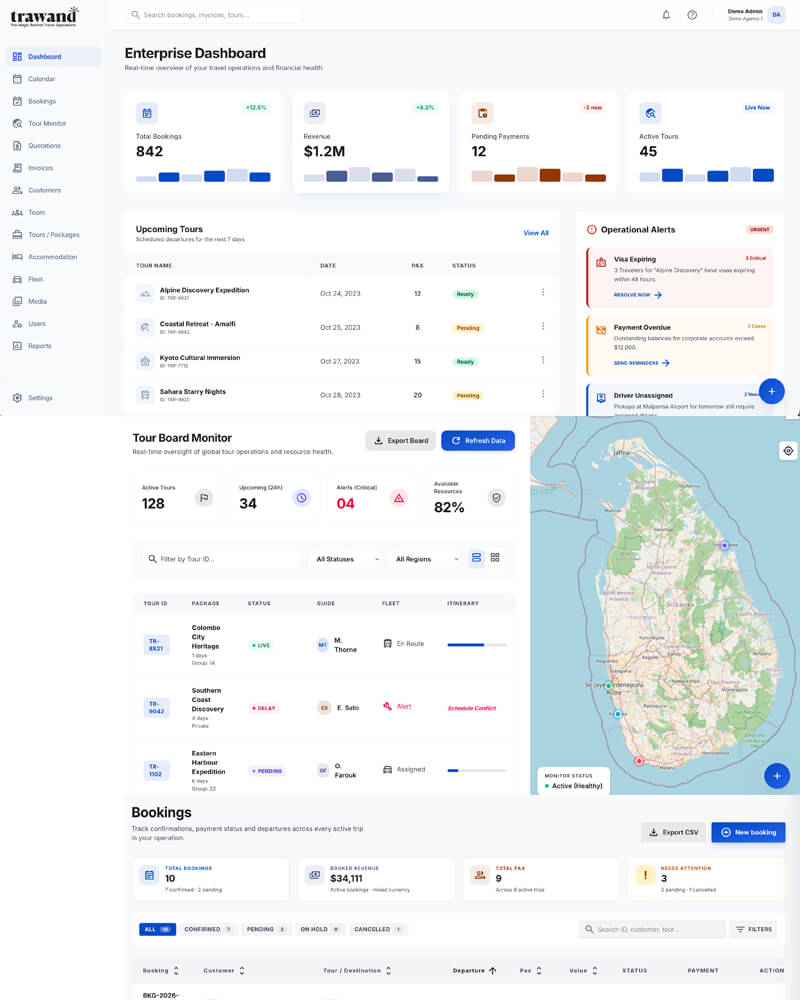The height and width of the screenshot is (1000, 800).
Task: Click the Refresh Data button
Action: [x=478, y=441]
